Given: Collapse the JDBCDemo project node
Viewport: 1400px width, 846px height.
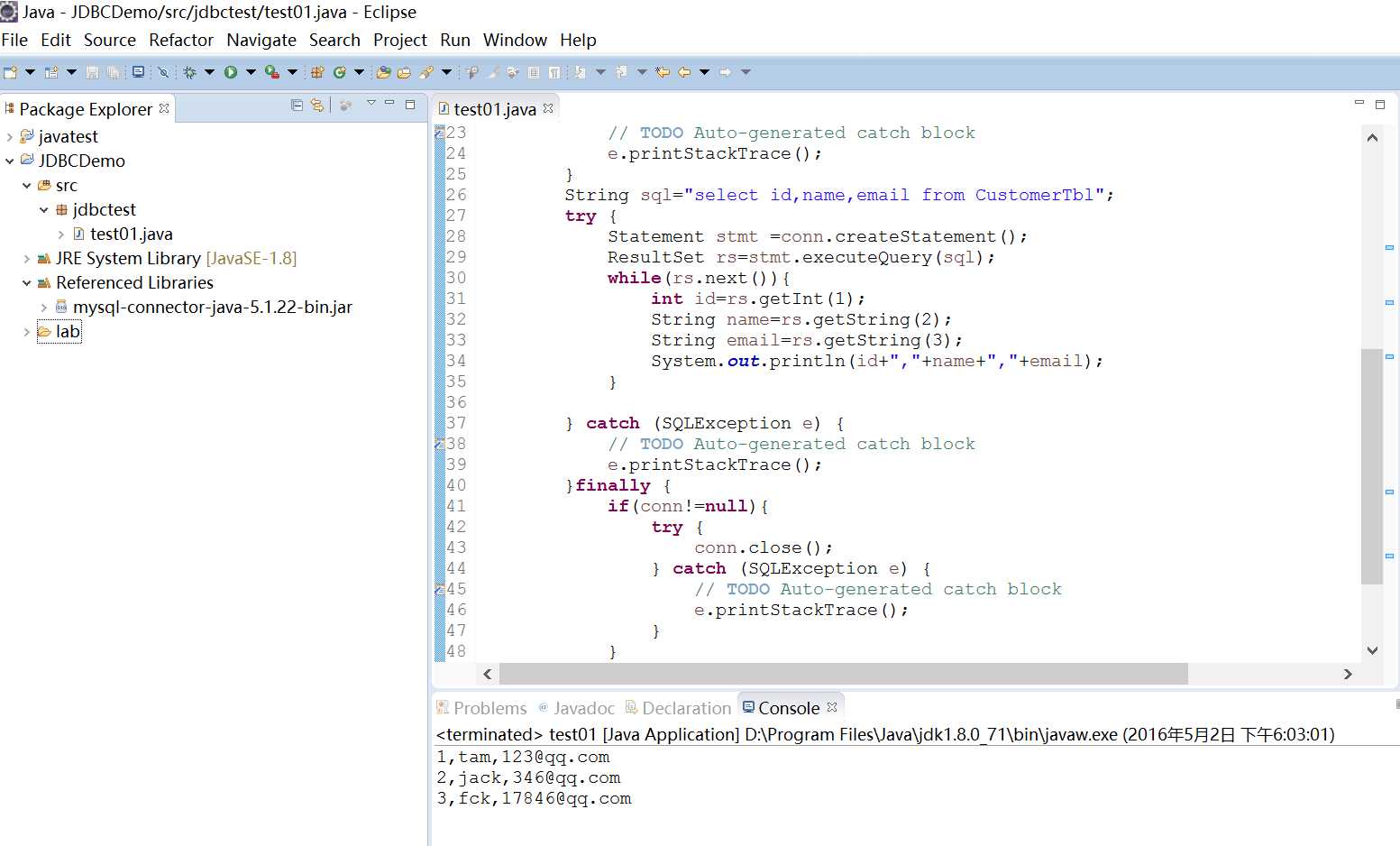Looking at the screenshot, I should [x=10, y=161].
